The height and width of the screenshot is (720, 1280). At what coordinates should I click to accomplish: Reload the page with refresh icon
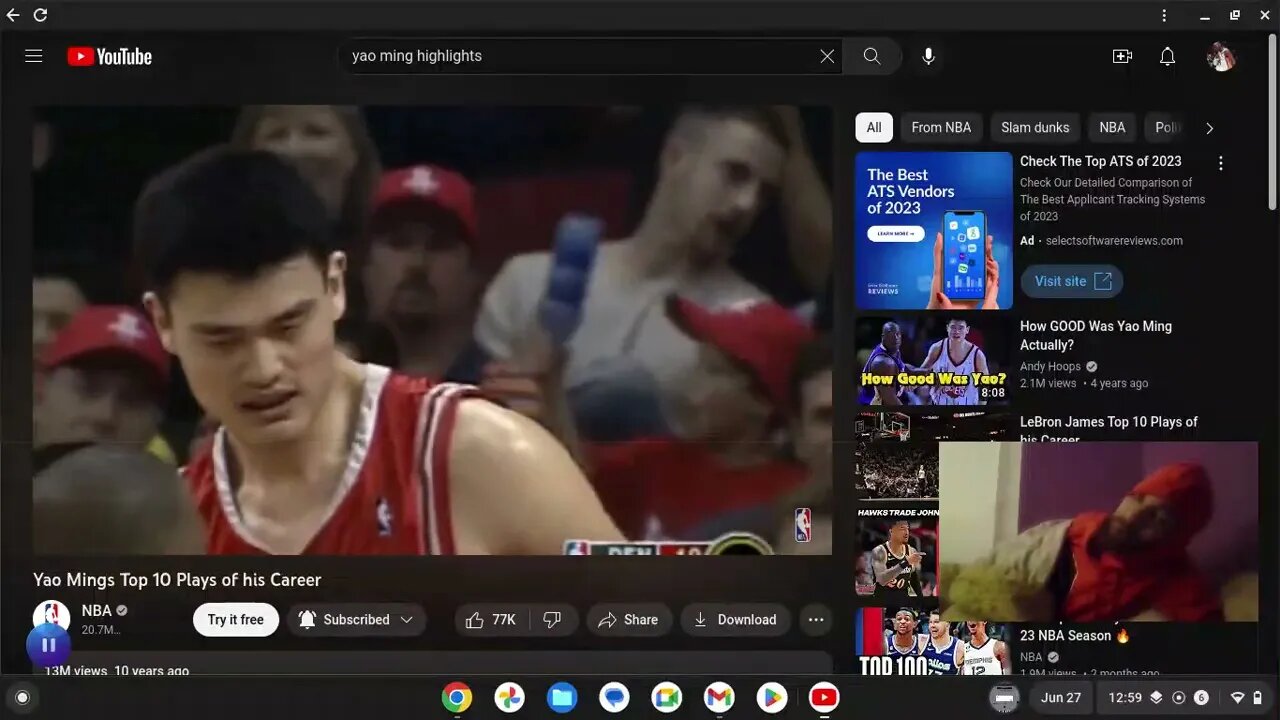pyautogui.click(x=40, y=15)
